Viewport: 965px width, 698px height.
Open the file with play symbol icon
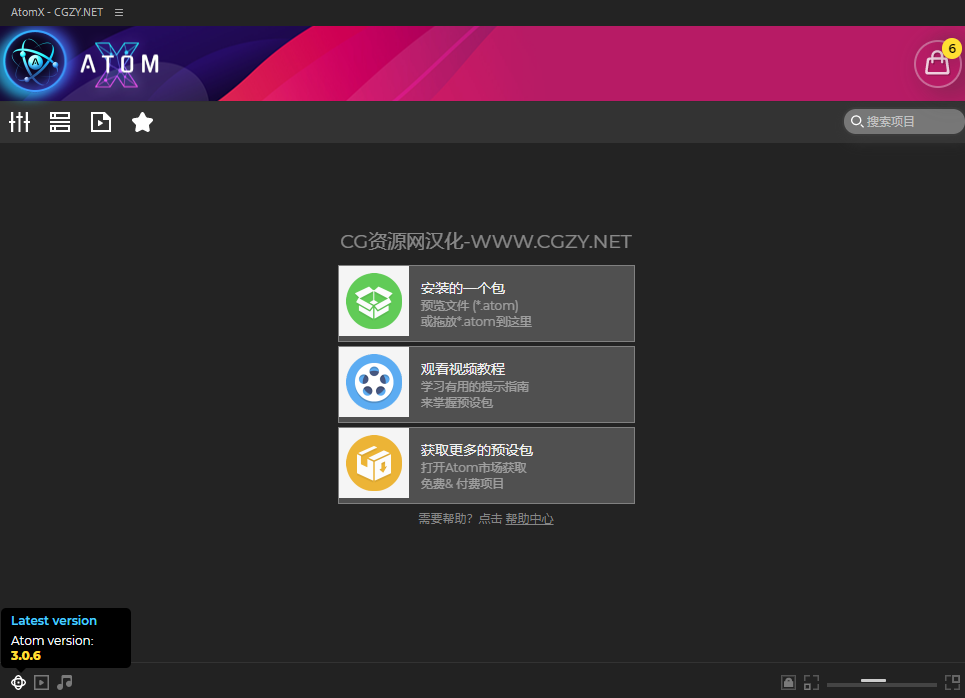[x=101, y=122]
